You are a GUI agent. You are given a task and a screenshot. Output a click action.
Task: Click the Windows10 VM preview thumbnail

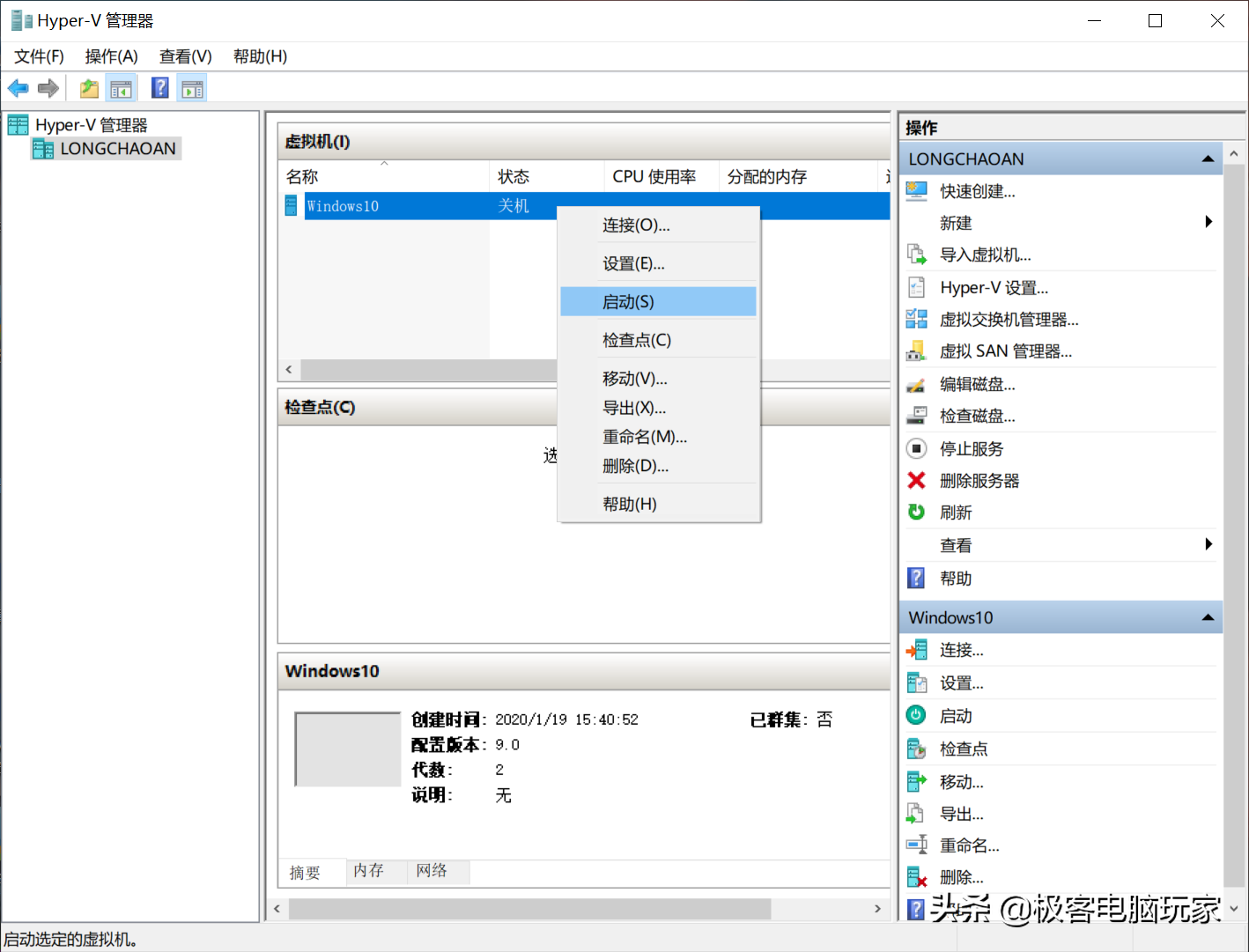[x=348, y=749]
